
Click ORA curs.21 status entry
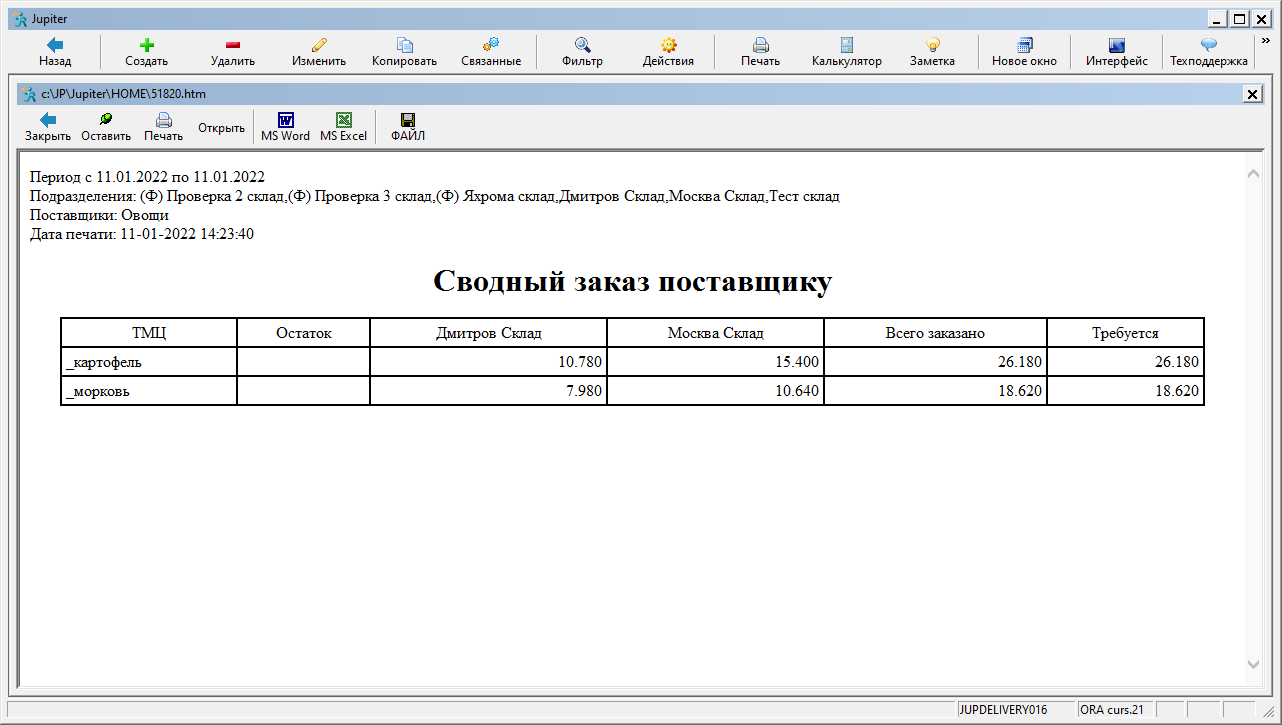tap(1112, 710)
